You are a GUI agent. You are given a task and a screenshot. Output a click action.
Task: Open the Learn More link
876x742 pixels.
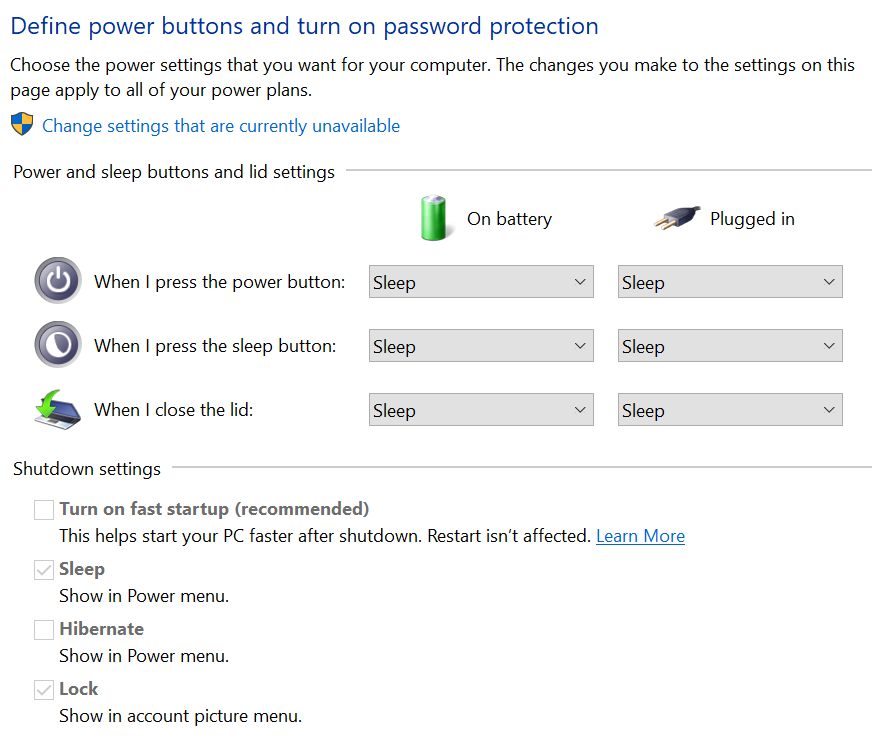640,536
